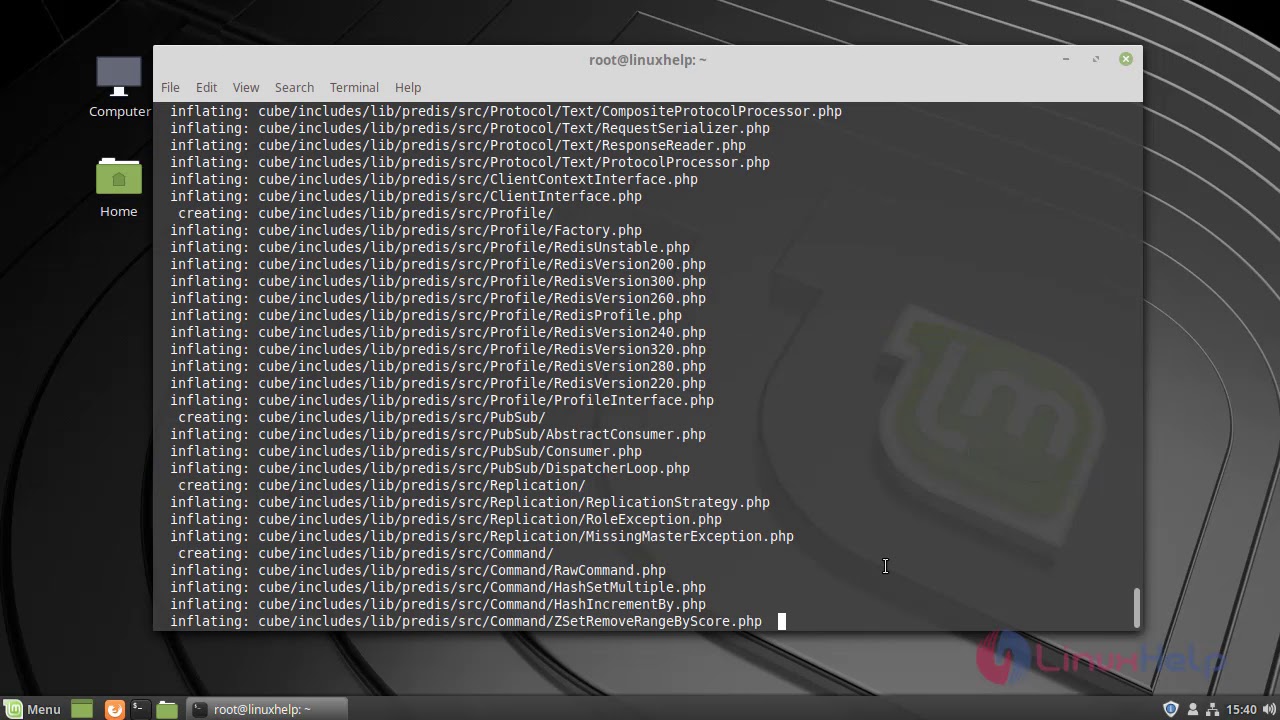Click the line ending in ClientContextInterface.php
Viewport: 1280px width, 720px height.
click(x=434, y=179)
